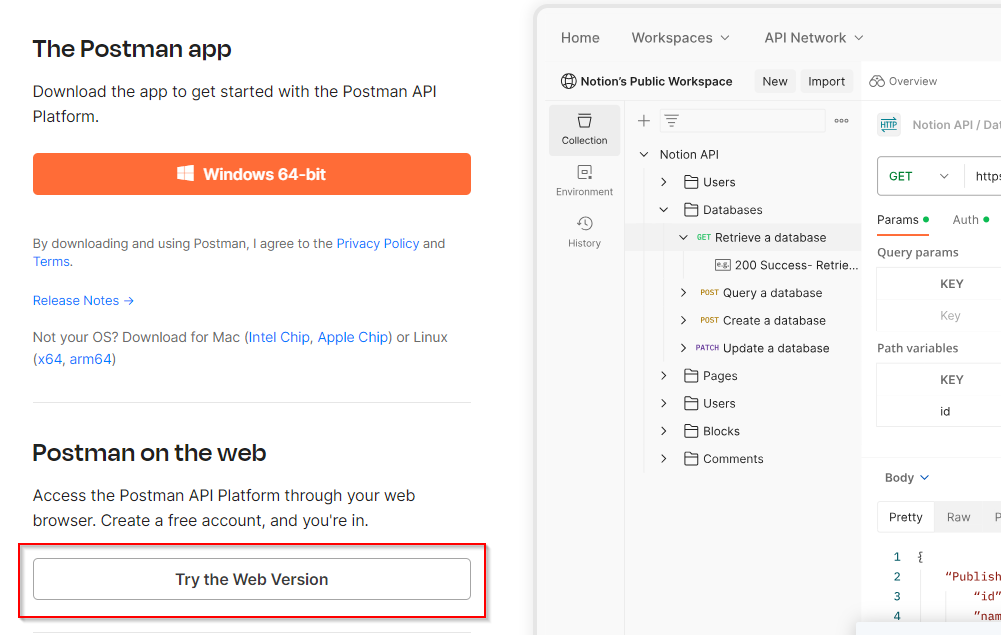Click the filter icon in the collection search
Viewport: 1001px width, 635px height.
(671, 120)
